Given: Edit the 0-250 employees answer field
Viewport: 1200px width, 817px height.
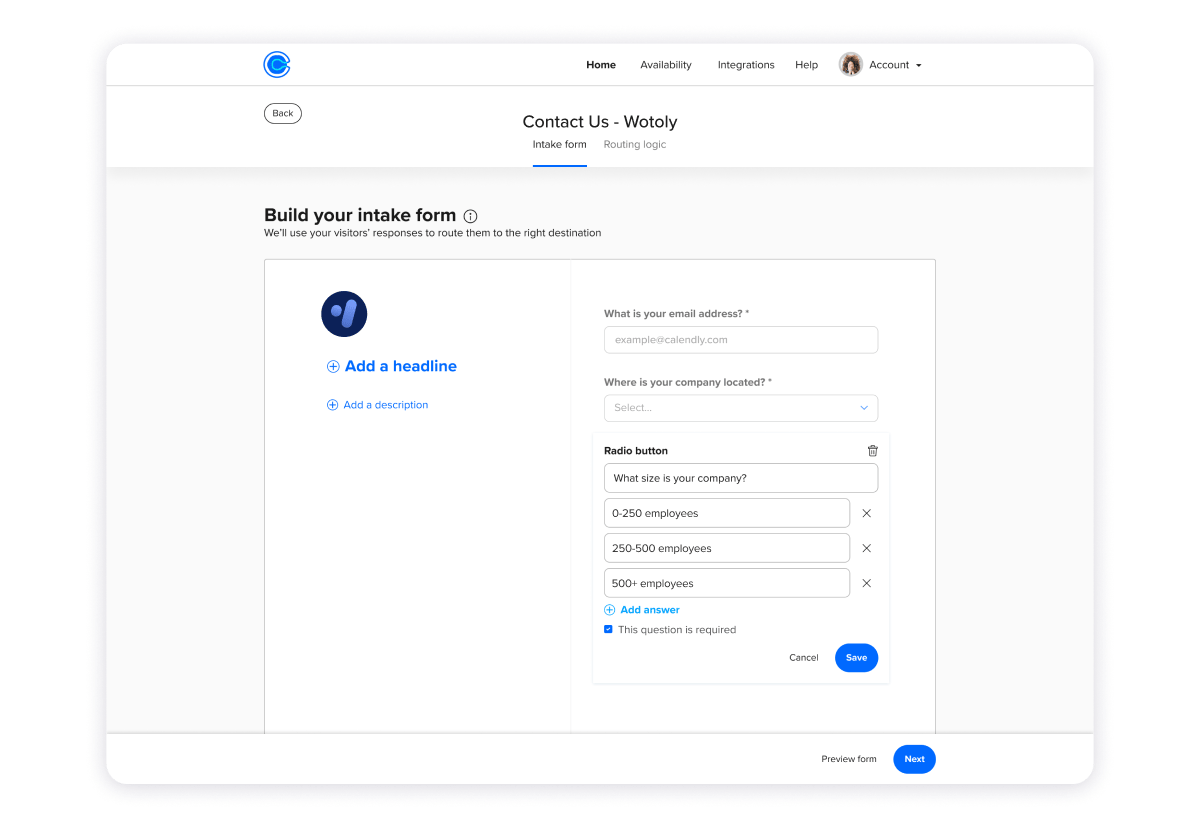Looking at the screenshot, I should [727, 513].
